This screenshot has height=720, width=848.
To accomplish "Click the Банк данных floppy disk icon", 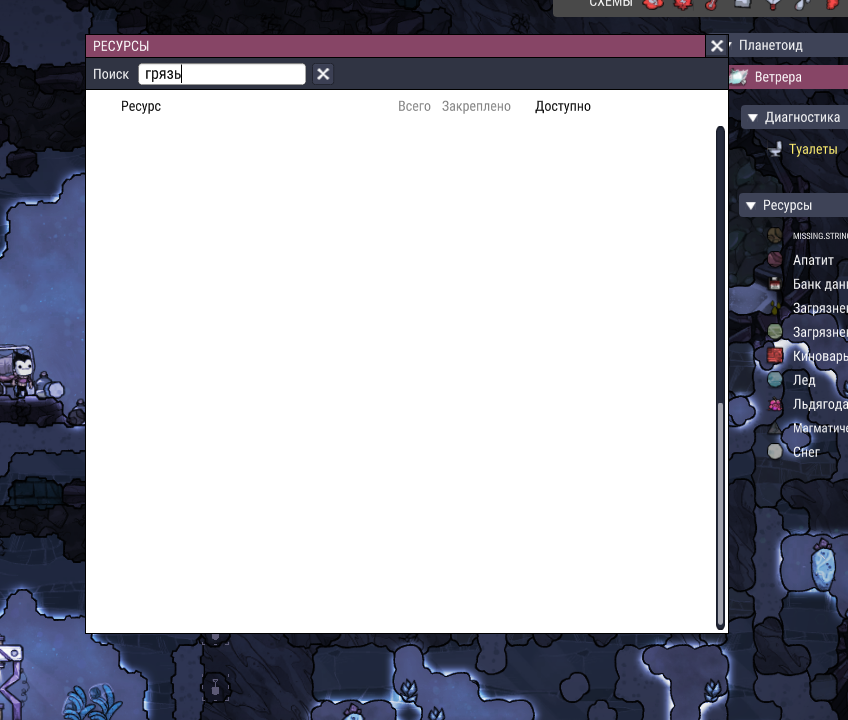I will [775, 283].
